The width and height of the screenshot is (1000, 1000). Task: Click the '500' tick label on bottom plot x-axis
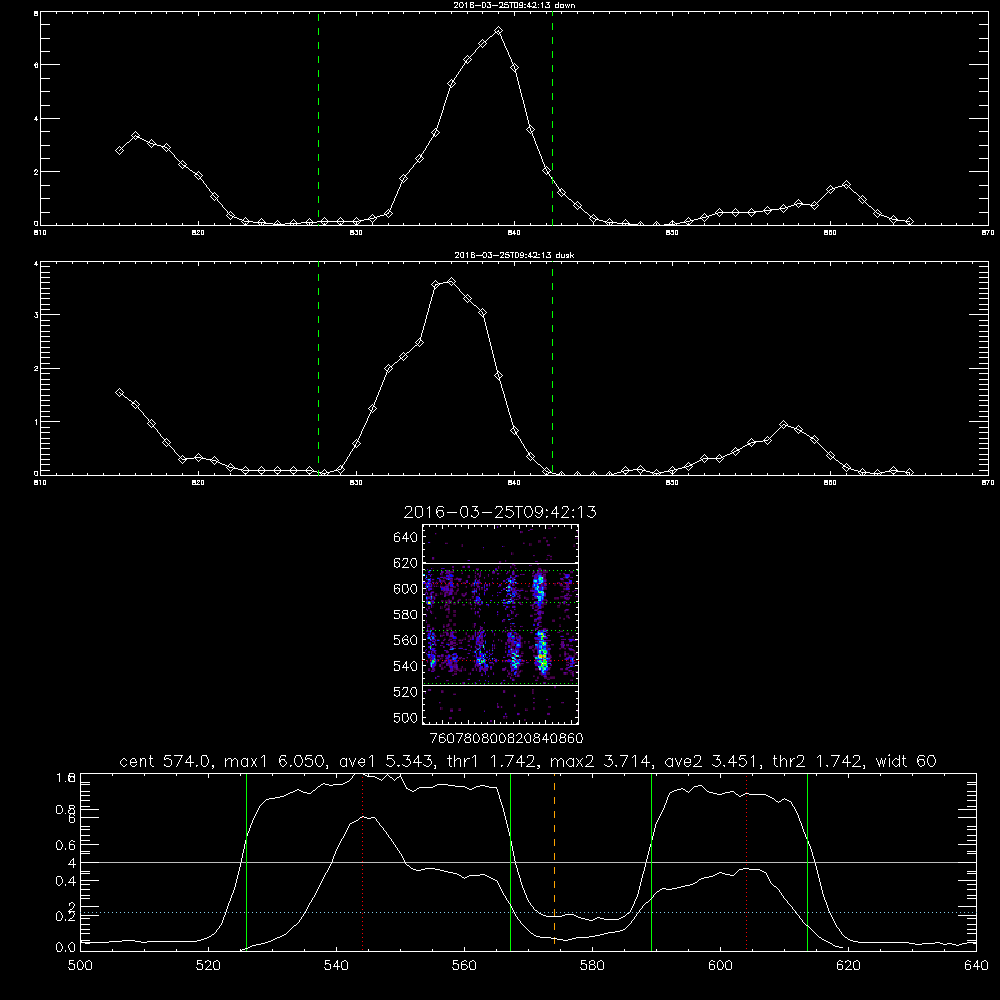pos(80,966)
